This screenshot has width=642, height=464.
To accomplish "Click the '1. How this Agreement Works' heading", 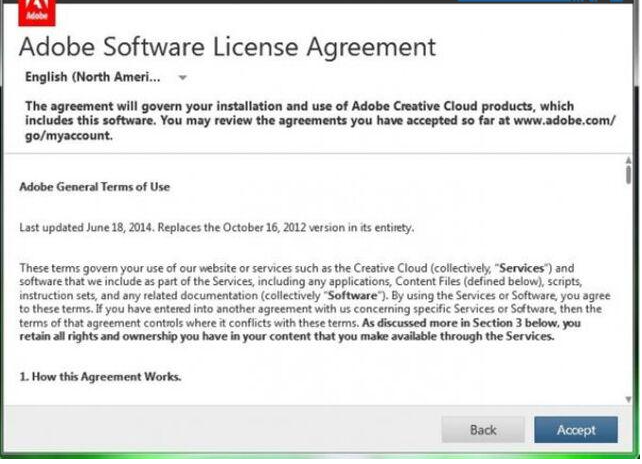I will [x=100, y=377].
